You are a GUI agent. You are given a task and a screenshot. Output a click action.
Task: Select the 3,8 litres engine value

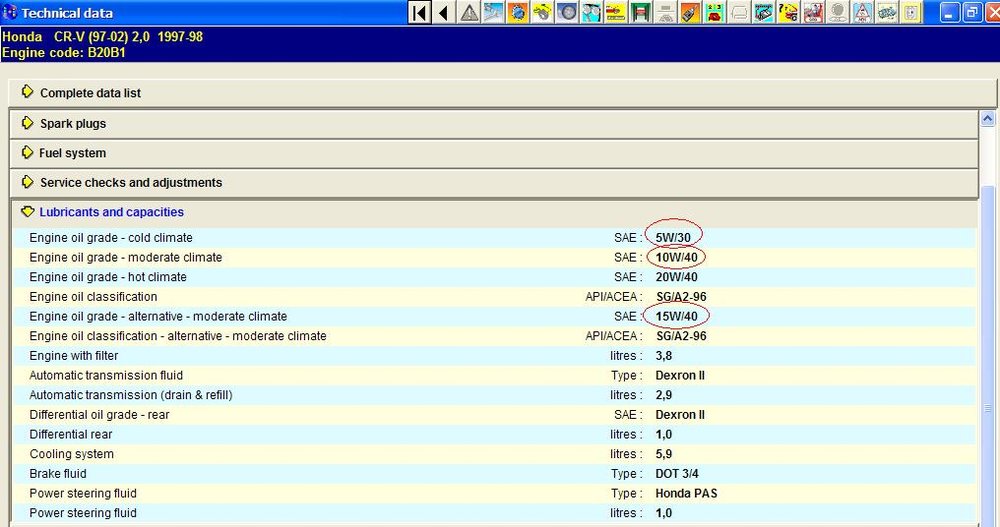(663, 356)
